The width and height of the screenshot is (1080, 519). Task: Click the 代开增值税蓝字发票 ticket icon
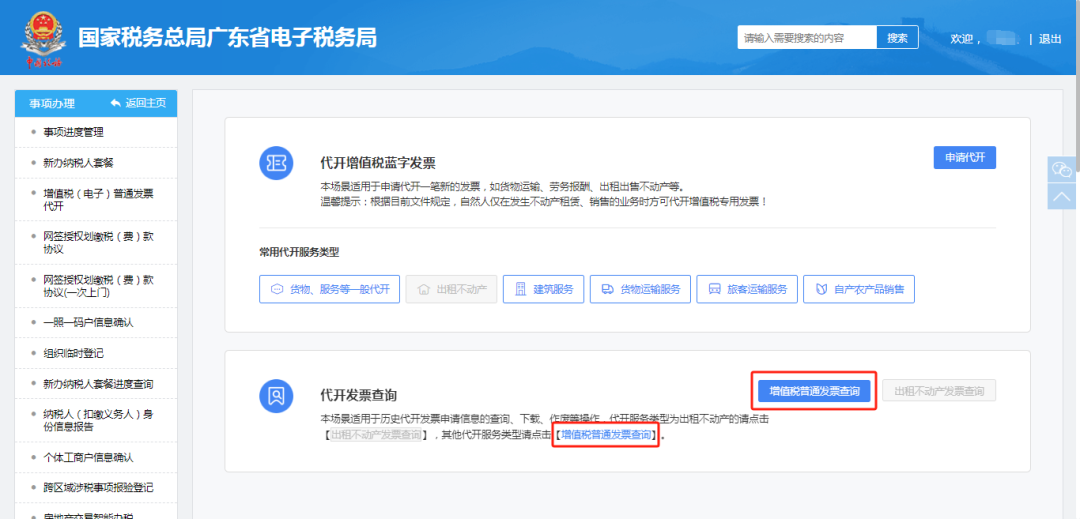(x=276, y=163)
